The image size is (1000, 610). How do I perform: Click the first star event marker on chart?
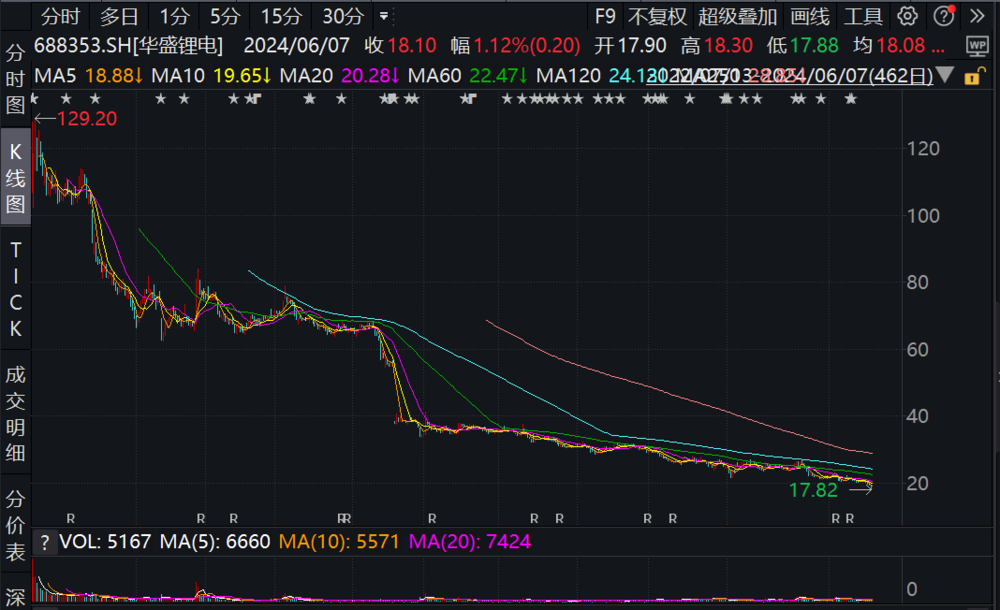(37, 98)
